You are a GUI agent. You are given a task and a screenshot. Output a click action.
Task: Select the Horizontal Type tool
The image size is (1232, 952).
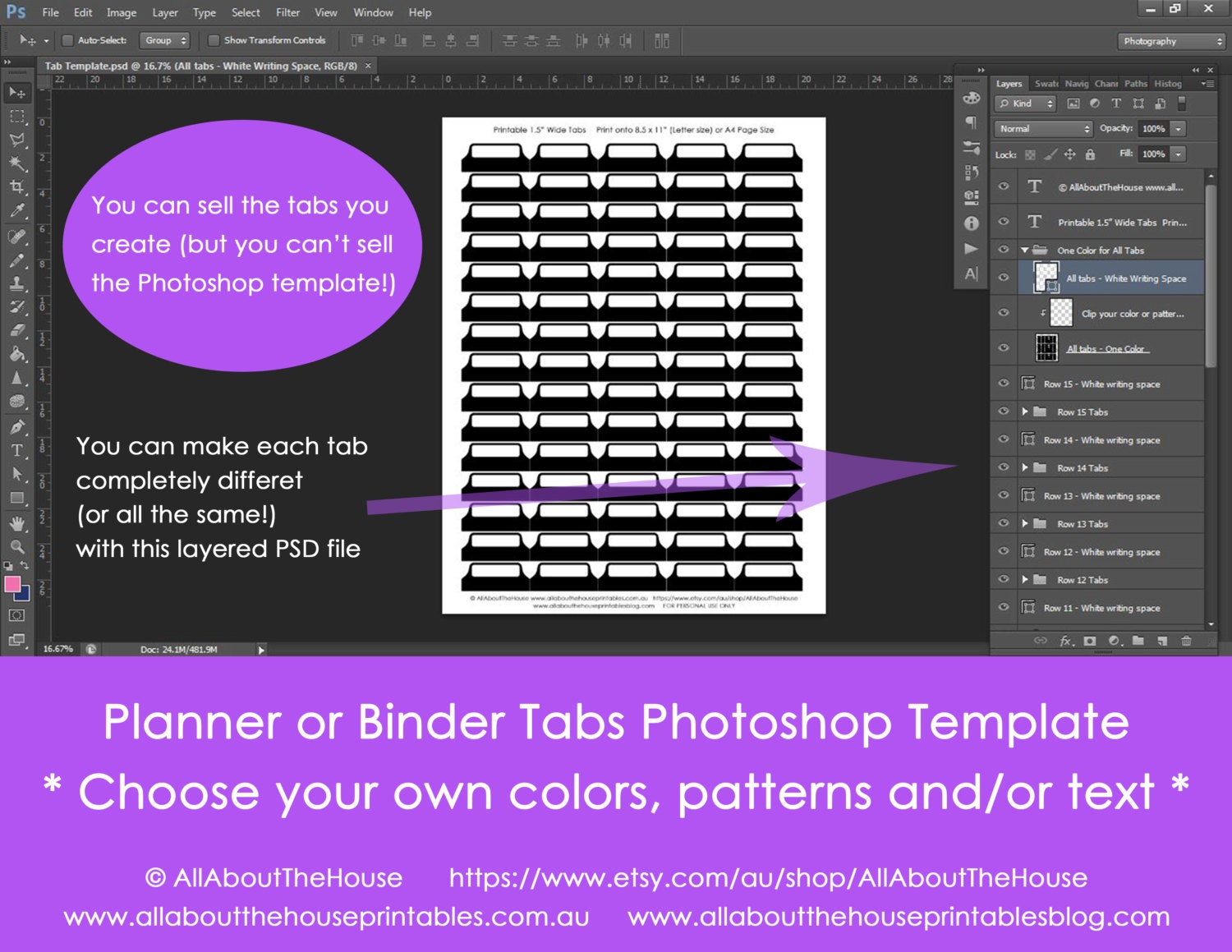[x=17, y=450]
